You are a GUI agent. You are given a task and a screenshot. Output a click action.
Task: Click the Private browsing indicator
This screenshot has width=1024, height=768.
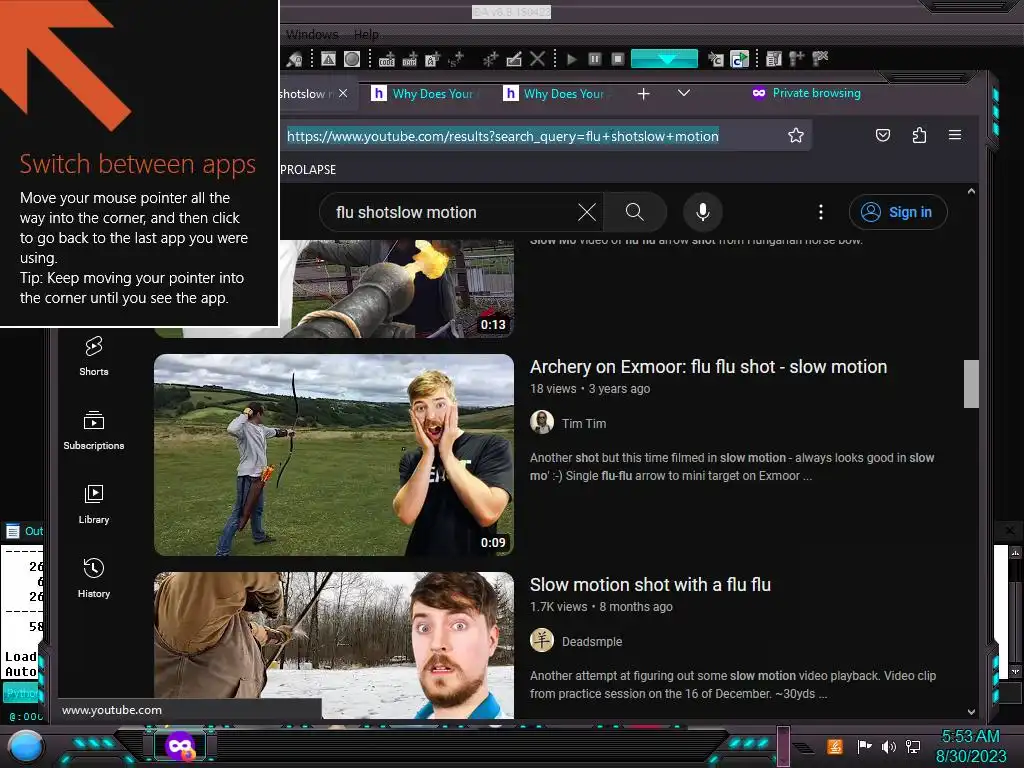[806, 93]
